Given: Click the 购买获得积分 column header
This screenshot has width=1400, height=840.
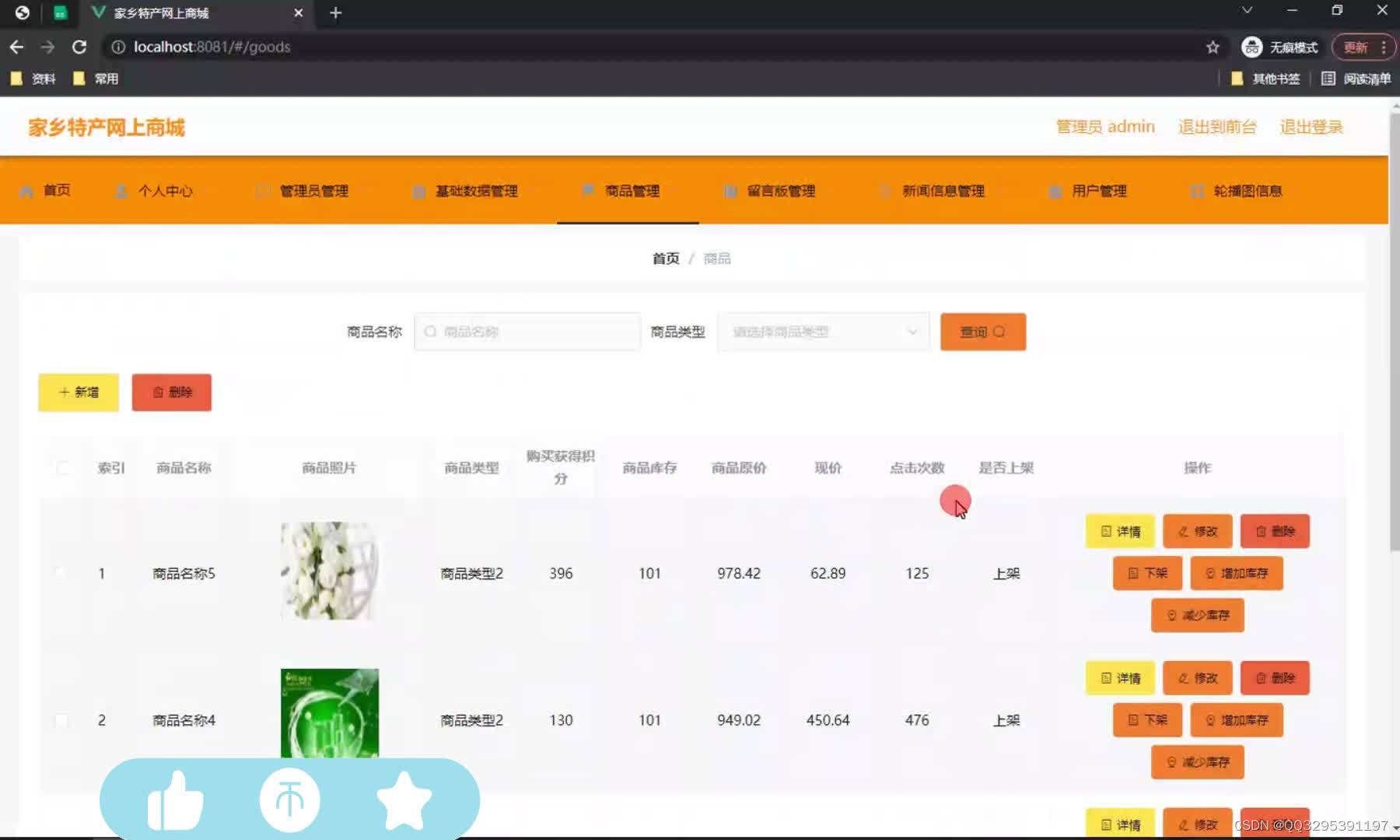Looking at the screenshot, I should [x=561, y=467].
